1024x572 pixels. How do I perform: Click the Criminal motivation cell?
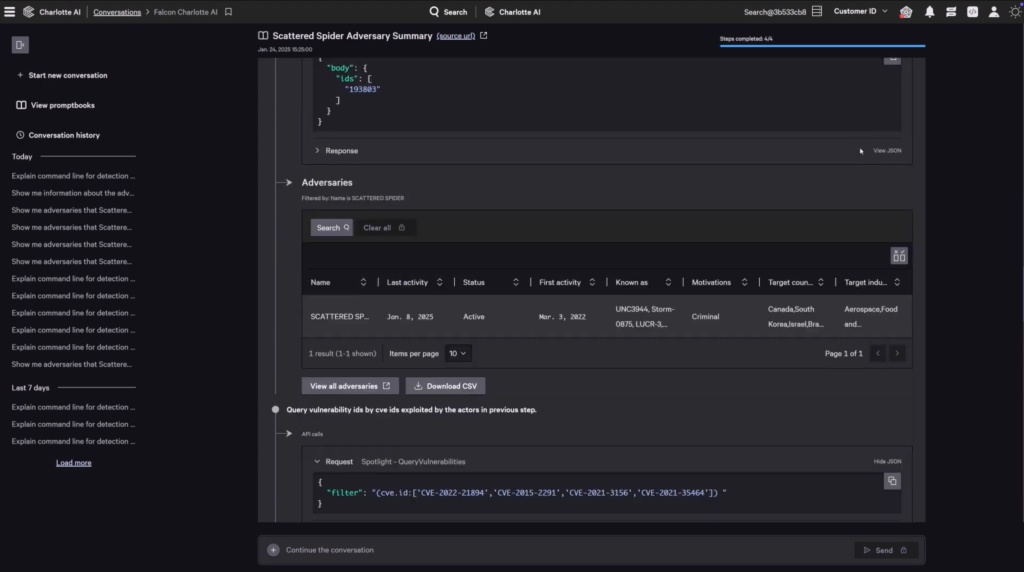705,317
